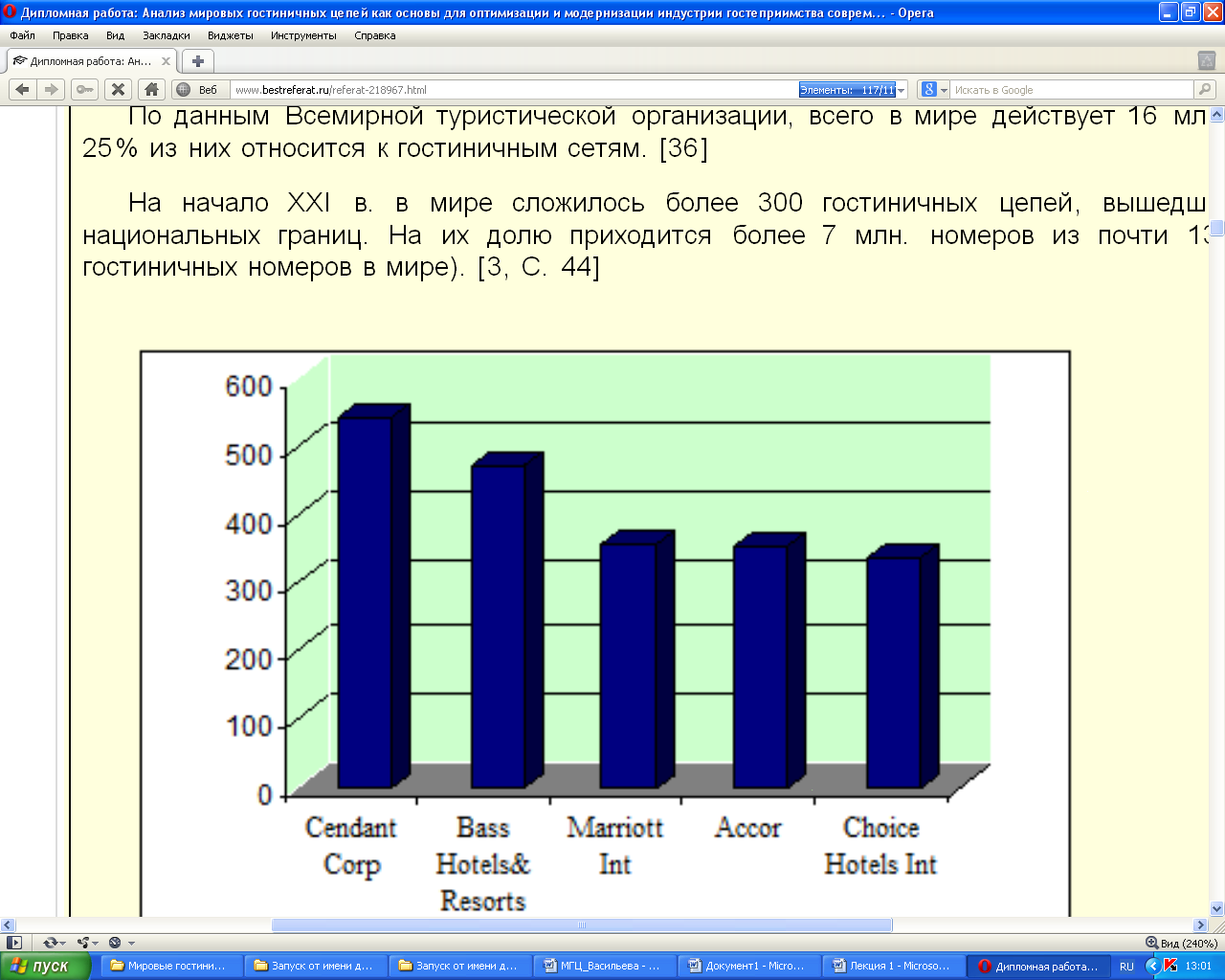1225x980 pixels.
Task: Go back with the Back arrow button
Action: 23,89
